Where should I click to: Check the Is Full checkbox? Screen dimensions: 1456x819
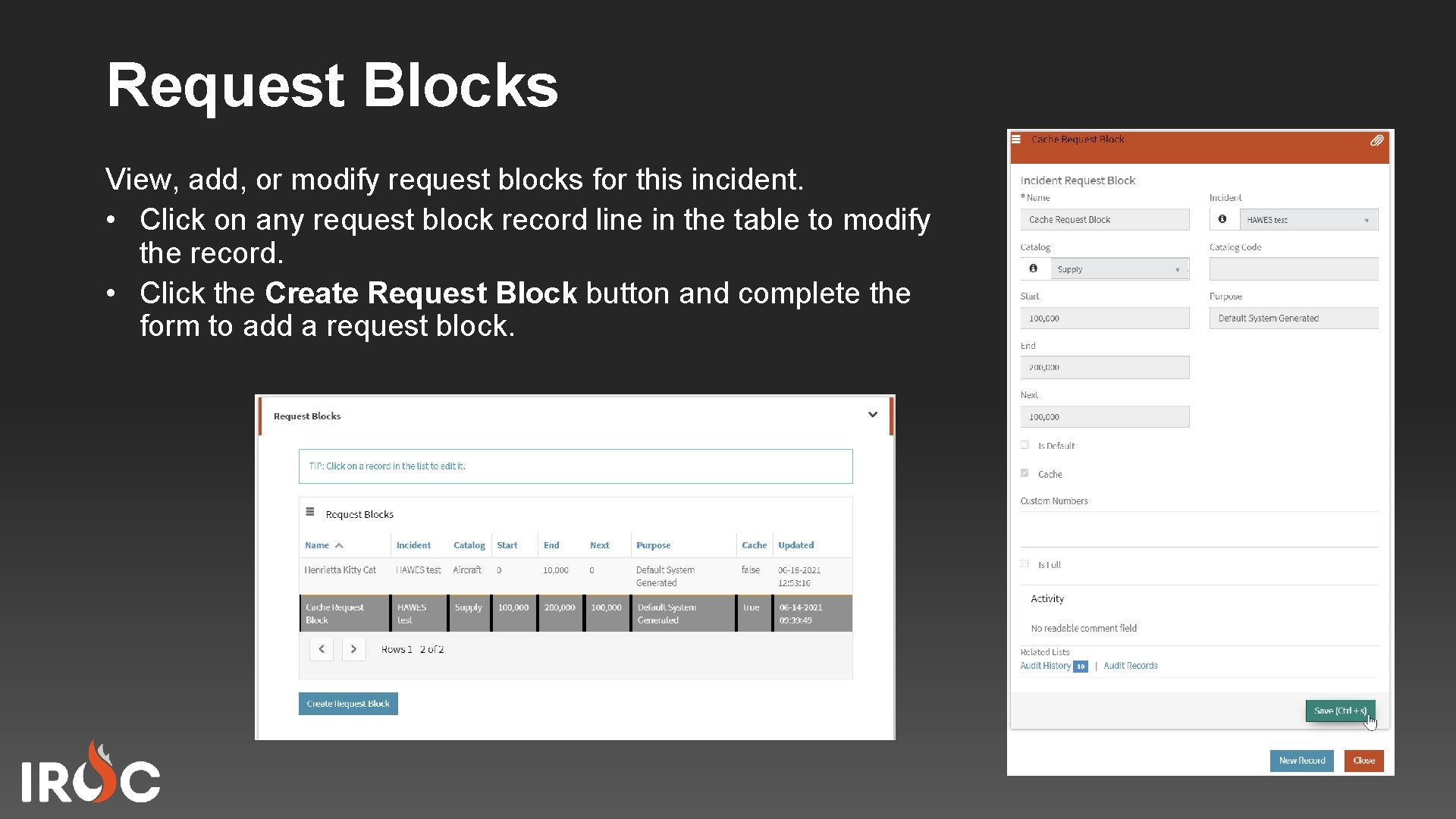(x=1025, y=563)
